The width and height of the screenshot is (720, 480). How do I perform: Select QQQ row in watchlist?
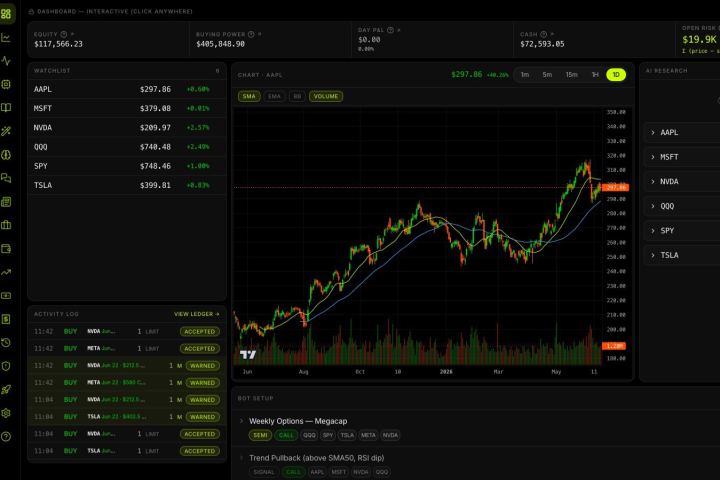coord(127,147)
